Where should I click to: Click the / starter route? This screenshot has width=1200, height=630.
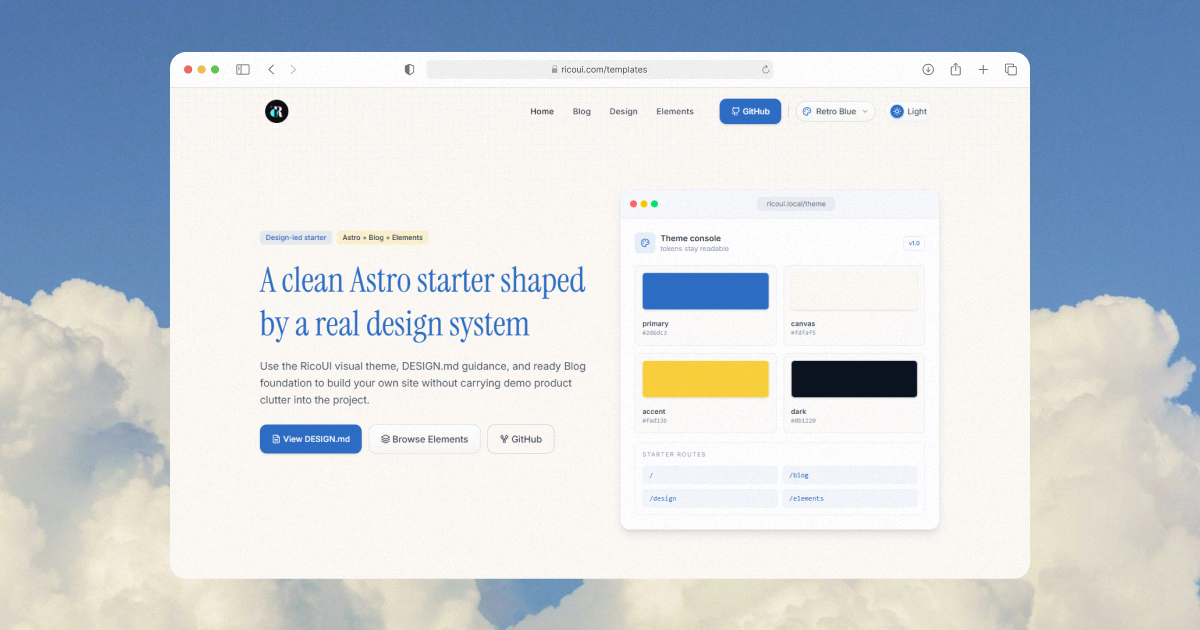[710, 475]
